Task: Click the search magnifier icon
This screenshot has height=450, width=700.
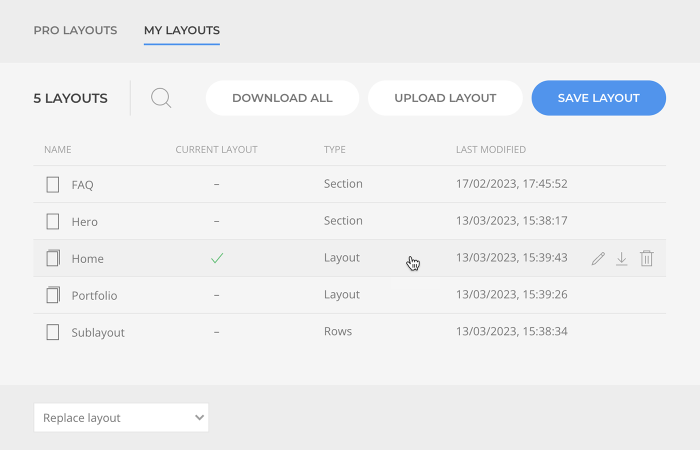Action: click(x=161, y=98)
